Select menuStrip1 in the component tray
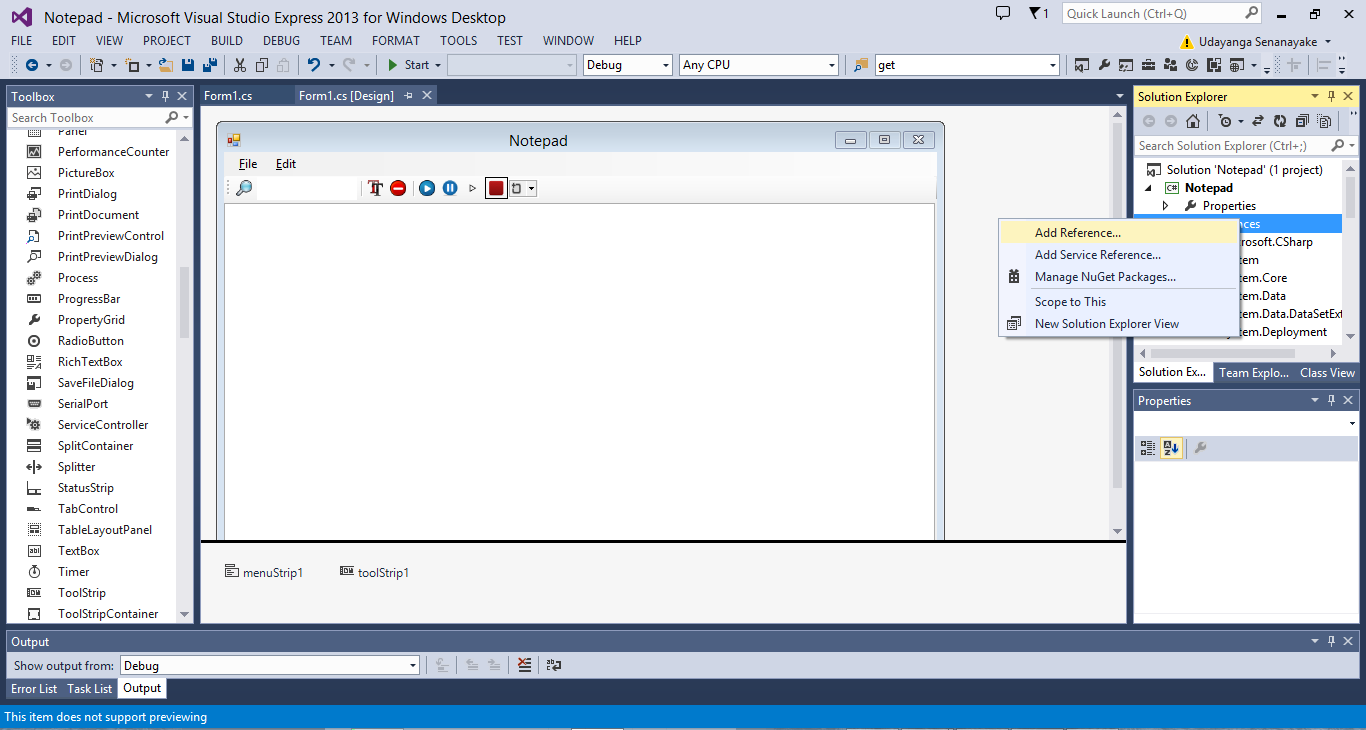 (264, 572)
